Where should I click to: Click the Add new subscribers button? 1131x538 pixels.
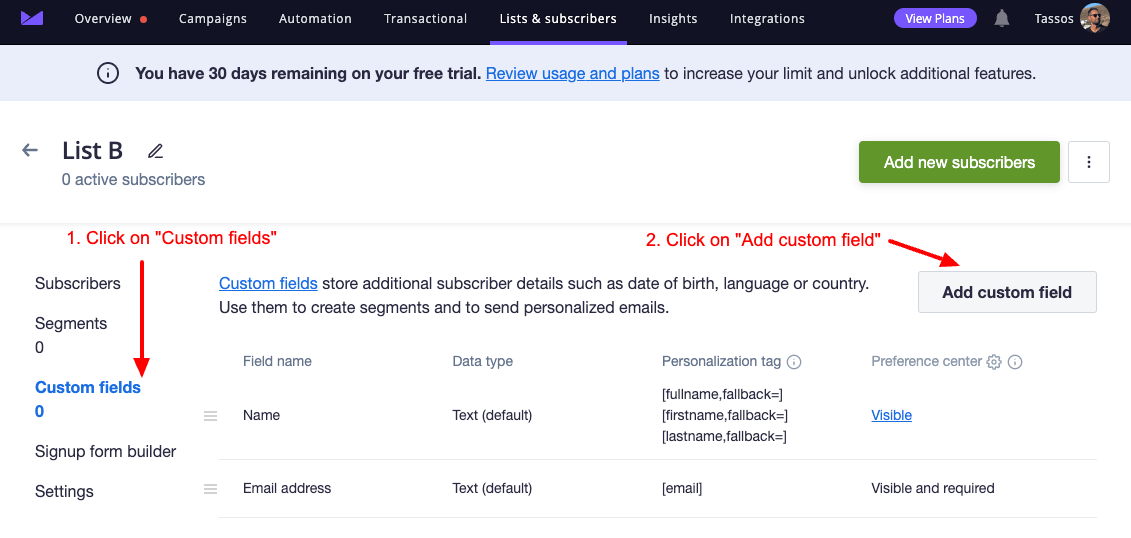pos(959,162)
